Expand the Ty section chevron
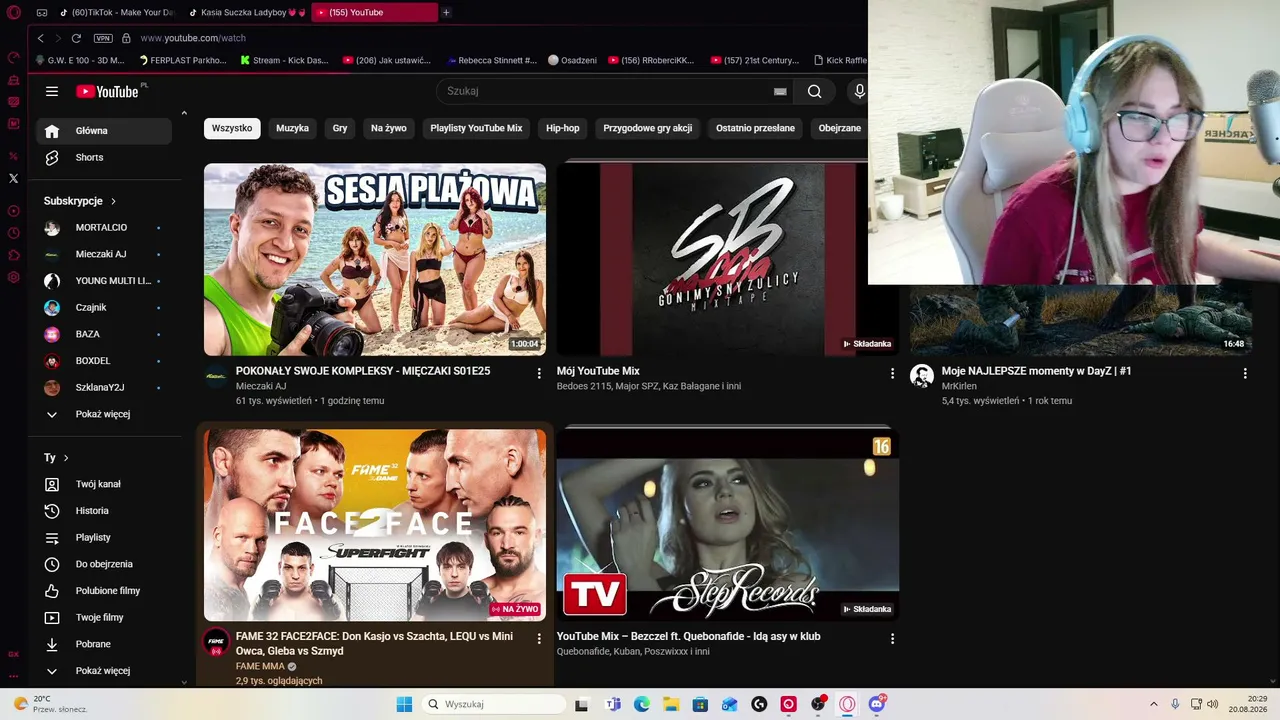The height and width of the screenshot is (720, 1280). pos(66,458)
